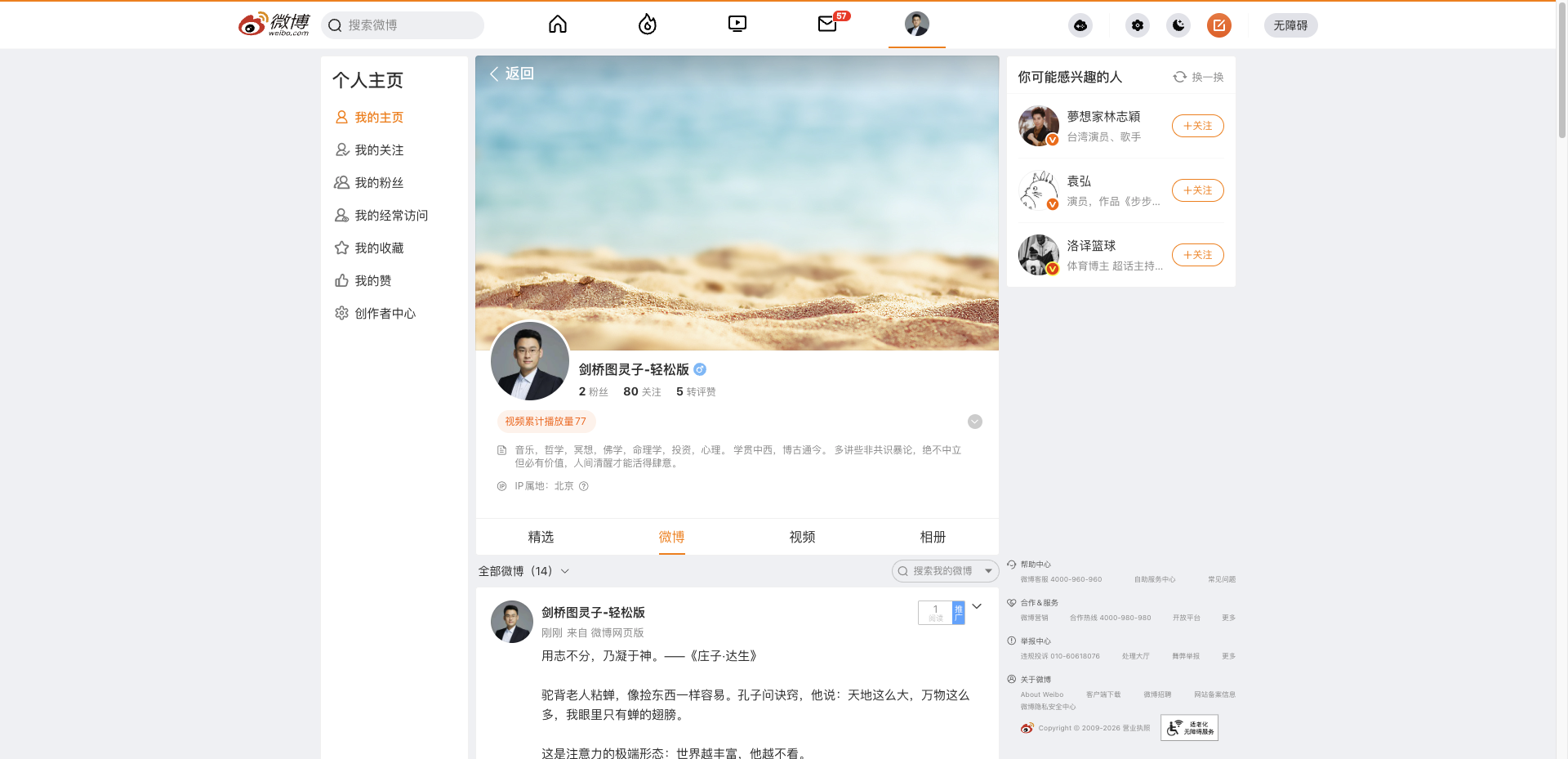This screenshot has height=759, width=1568.
Task: Refresh suggestions with 换一换
Action: 1198,77
